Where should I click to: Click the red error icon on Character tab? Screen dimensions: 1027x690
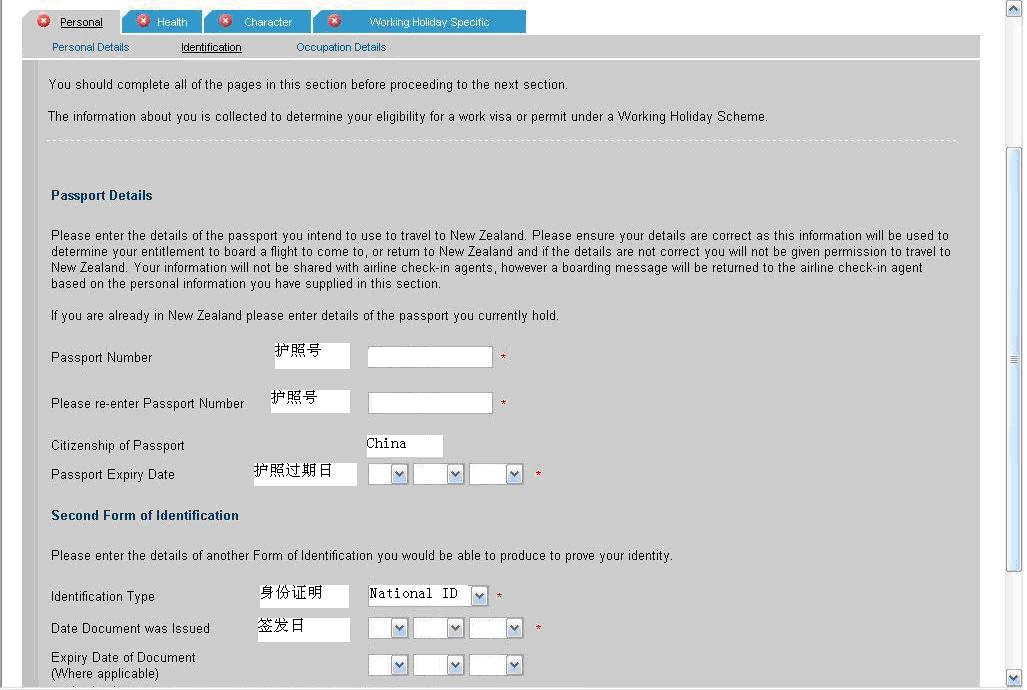(x=225, y=21)
